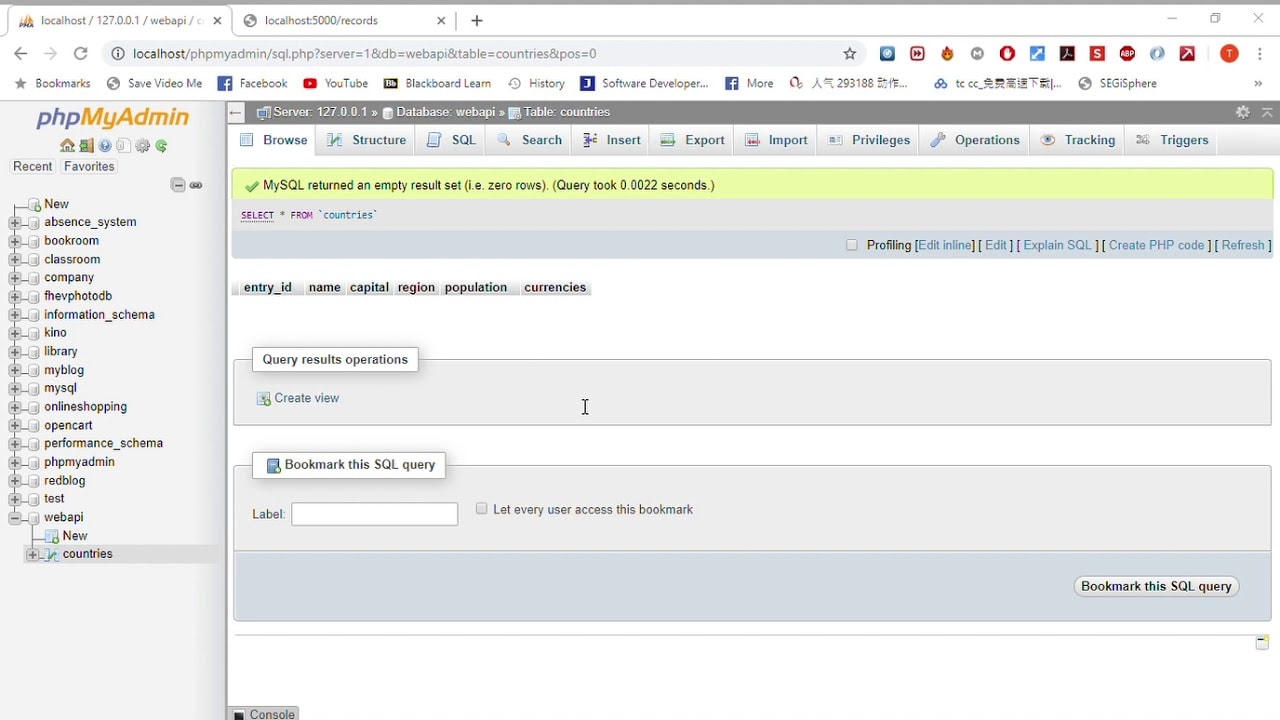Enable the Profiling checkbox
Image resolution: width=1280 pixels, height=720 pixels.
point(852,245)
